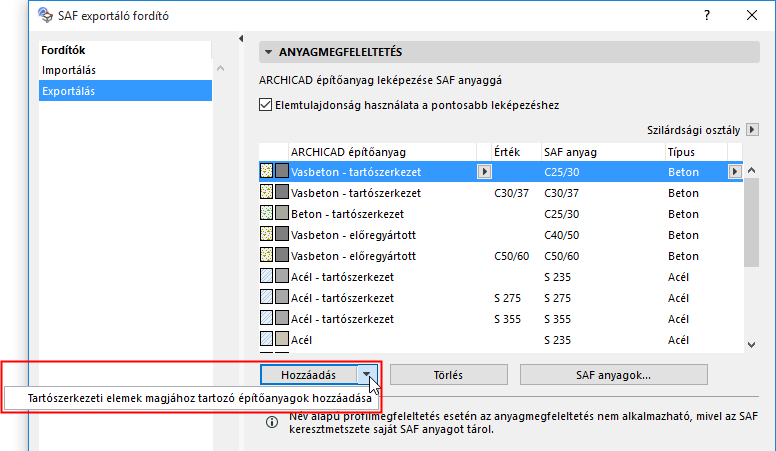Open Szilárdsági osztály property arrow
Screen dimensions: 776x451
coord(752,130)
